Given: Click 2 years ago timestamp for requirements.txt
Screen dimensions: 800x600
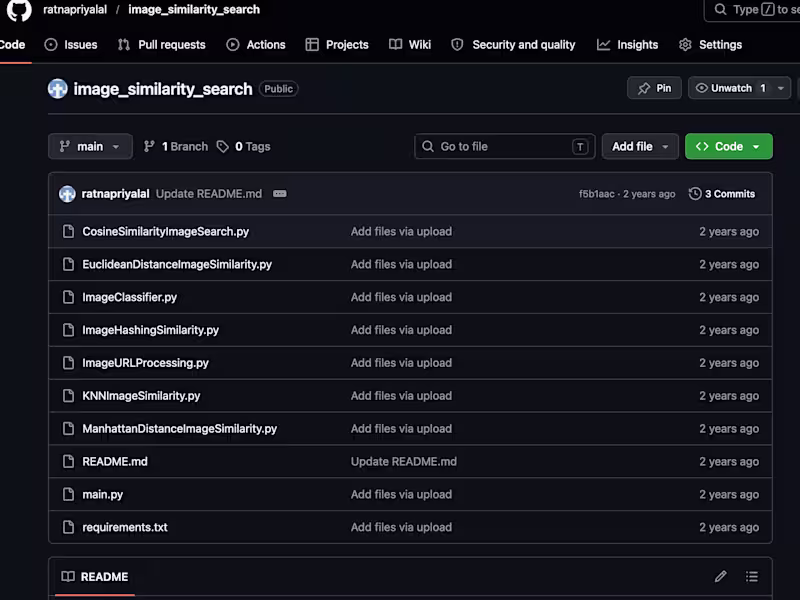Looking at the screenshot, I should pos(729,528).
